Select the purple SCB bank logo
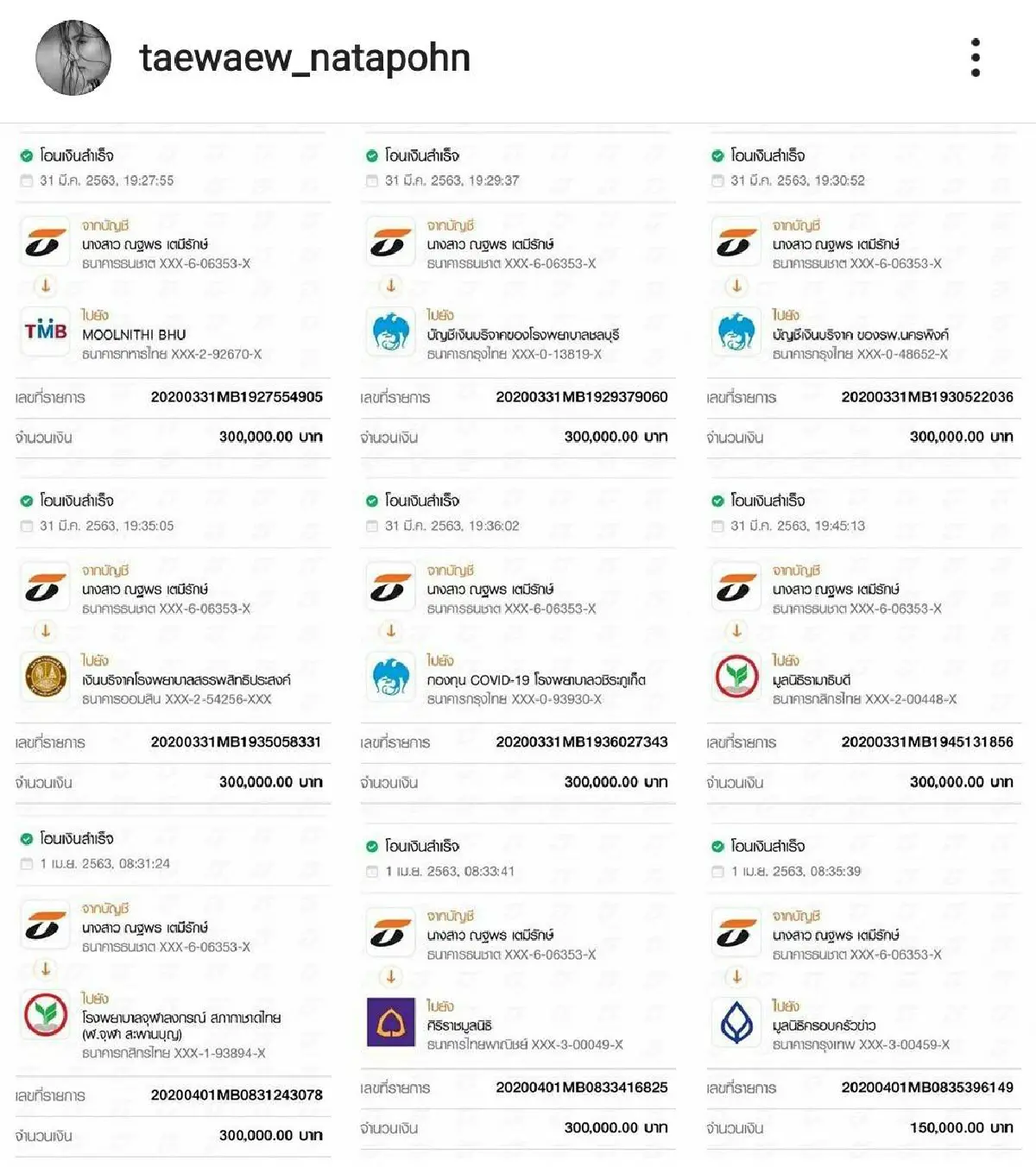This screenshot has height=1167, width=1036. [391, 1022]
